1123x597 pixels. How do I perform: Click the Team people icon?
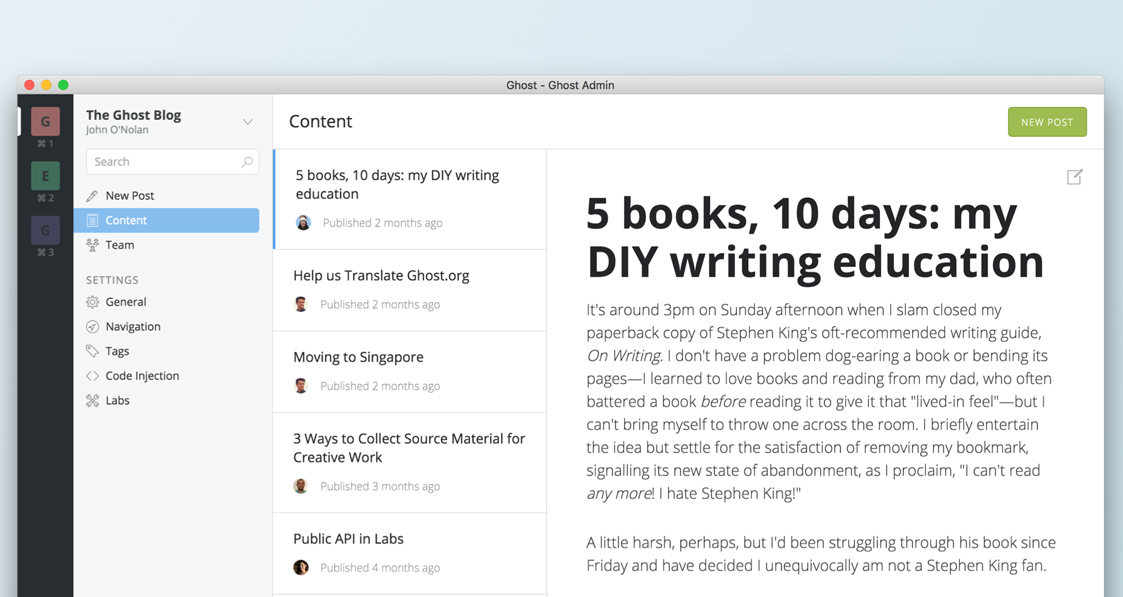tap(92, 245)
